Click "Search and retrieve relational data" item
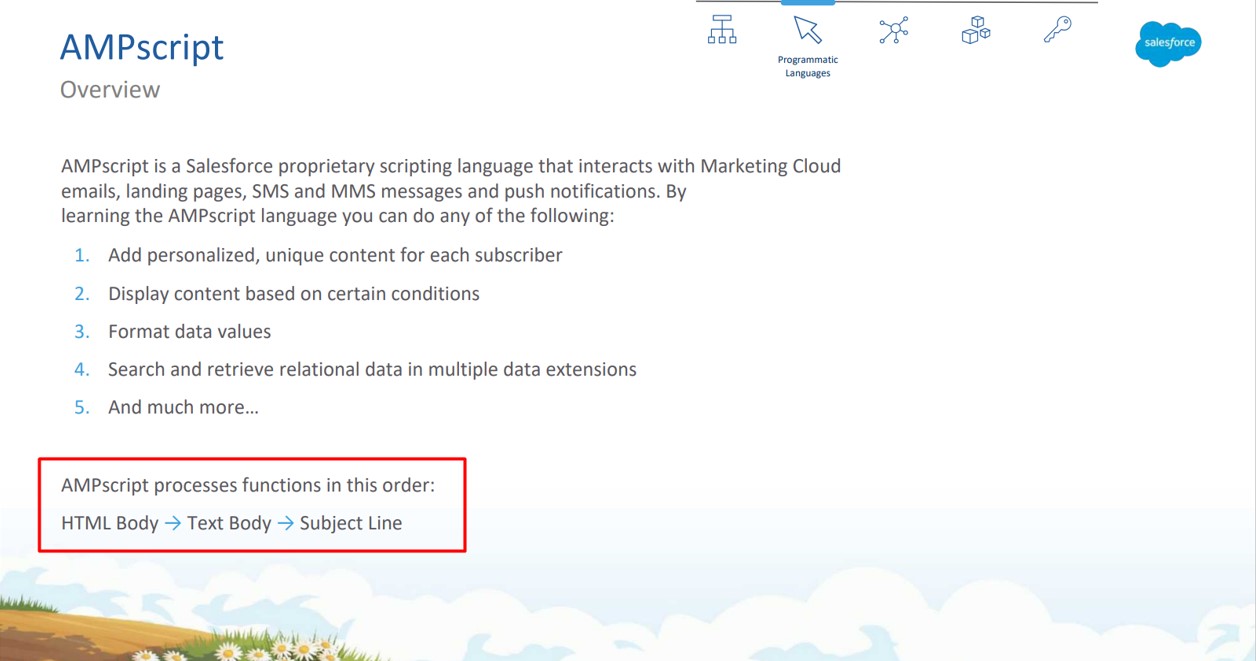 (x=372, y=369)
